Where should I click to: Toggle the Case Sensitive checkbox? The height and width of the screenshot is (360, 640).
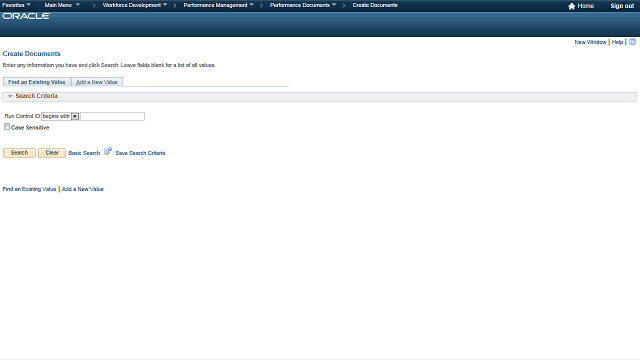7,127
